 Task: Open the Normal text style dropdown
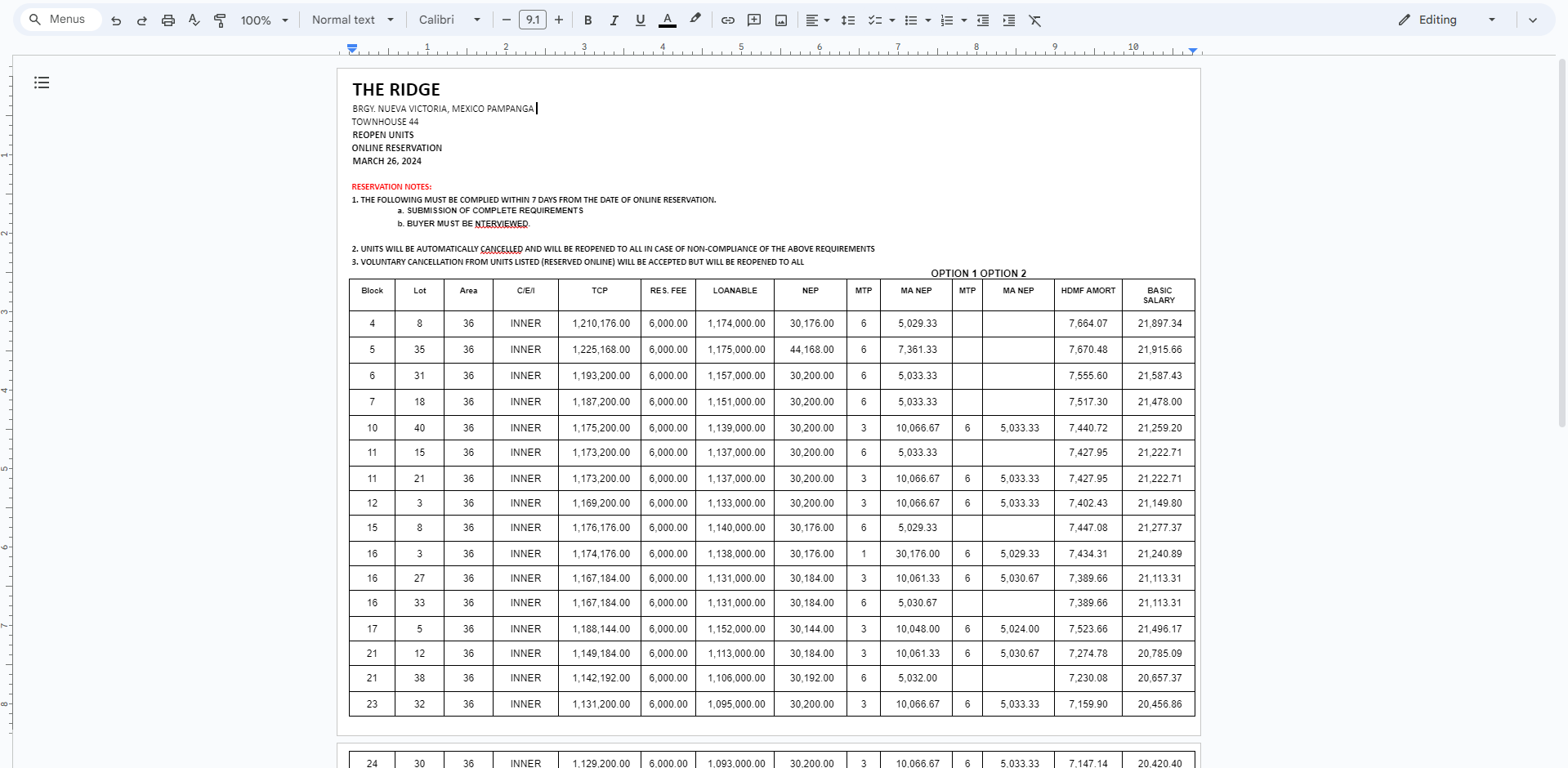353,20
